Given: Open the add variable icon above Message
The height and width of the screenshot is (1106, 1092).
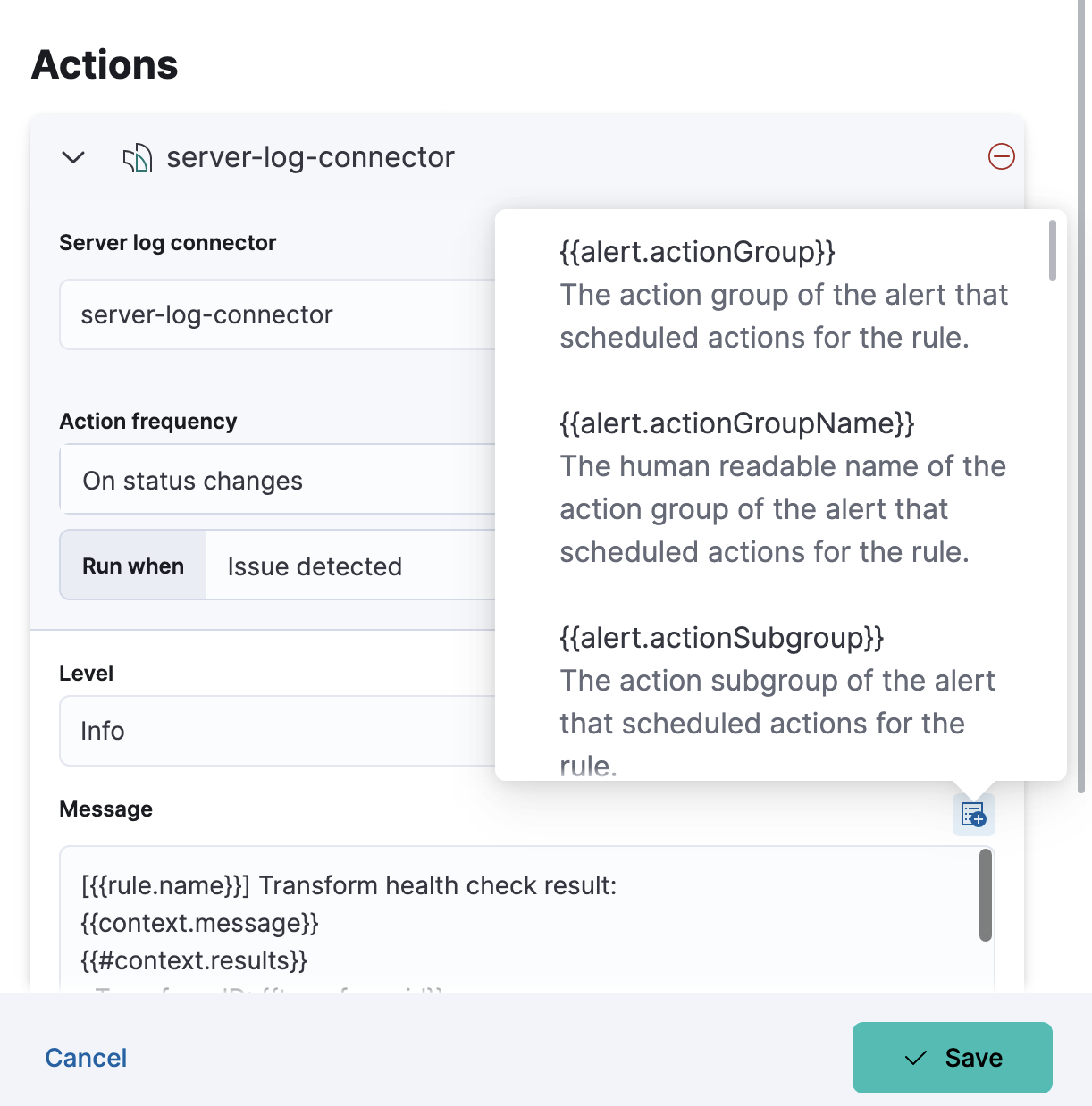Looking at the screenshot, I should (972, 814).
